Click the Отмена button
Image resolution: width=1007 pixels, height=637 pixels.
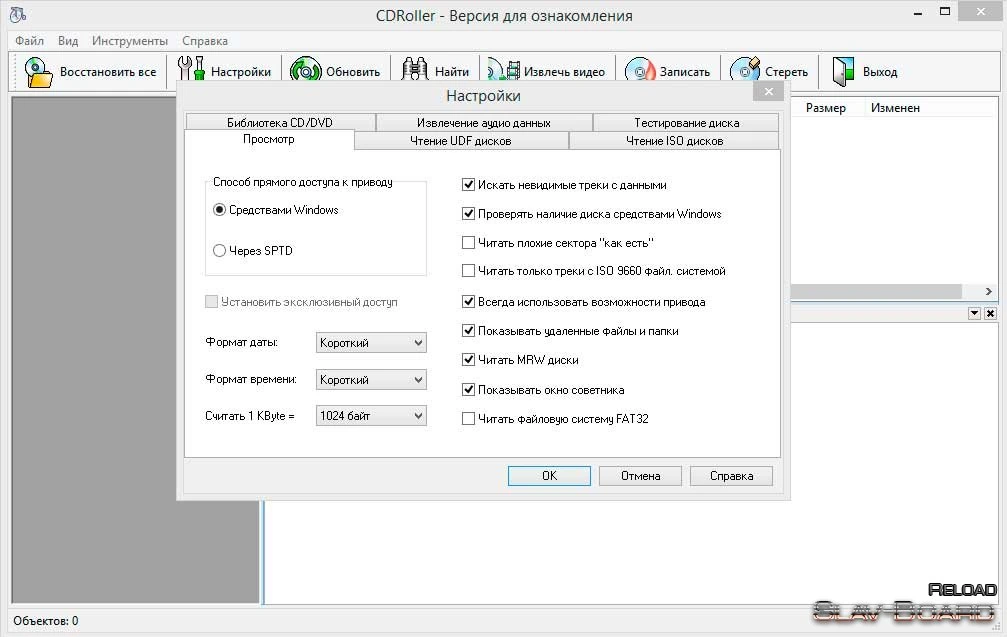click(640, 476)
